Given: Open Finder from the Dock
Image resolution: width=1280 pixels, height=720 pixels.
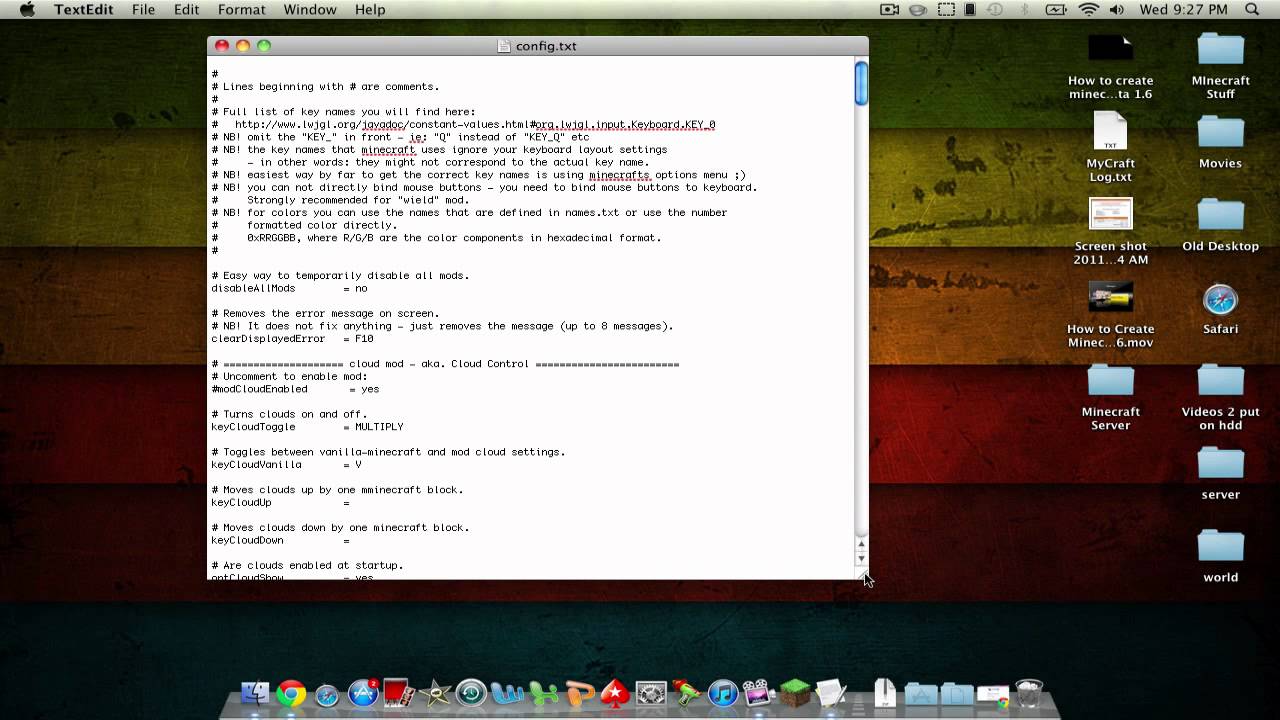Looking at the screenshot, I should click(255, 692).
